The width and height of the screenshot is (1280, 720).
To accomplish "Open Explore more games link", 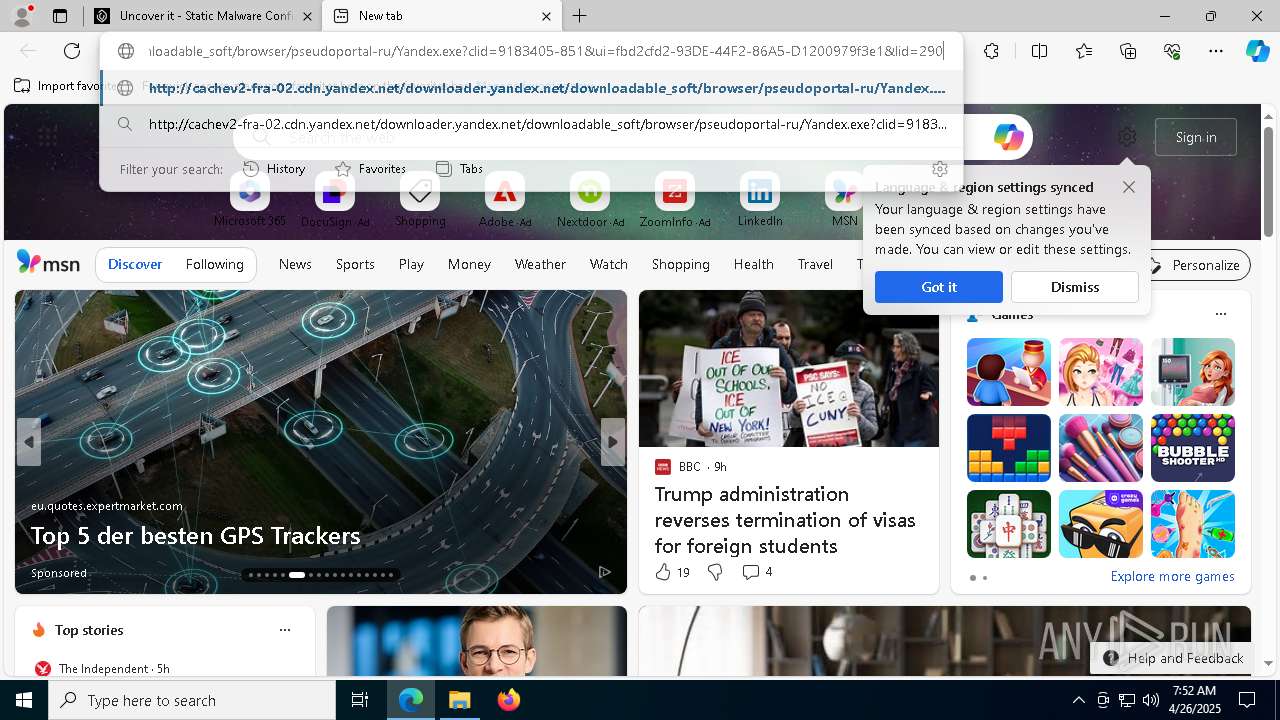I will pos(1172,576).
